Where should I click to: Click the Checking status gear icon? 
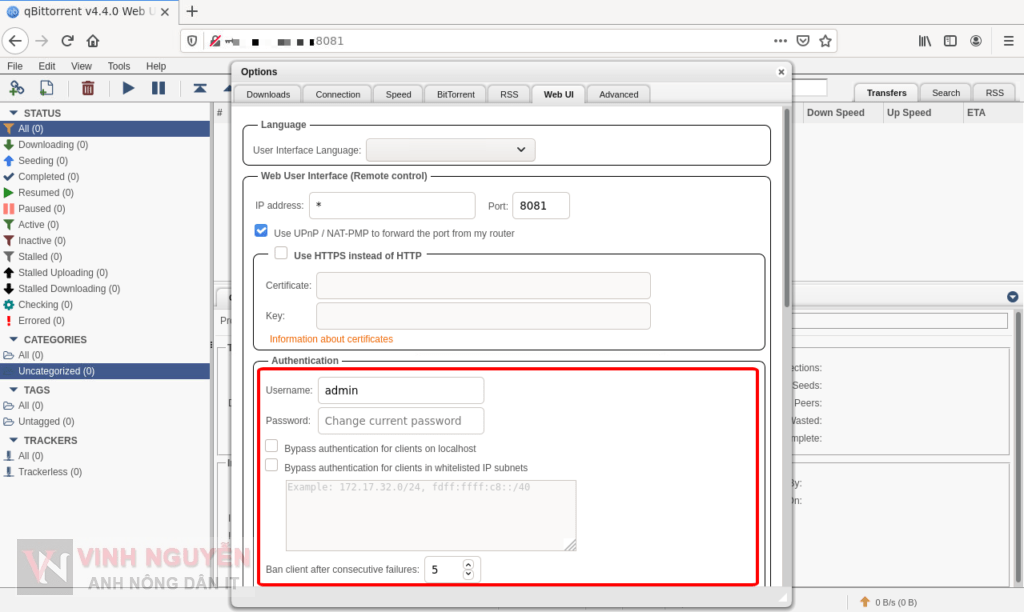pyautogui.click(x=10, y=304)
